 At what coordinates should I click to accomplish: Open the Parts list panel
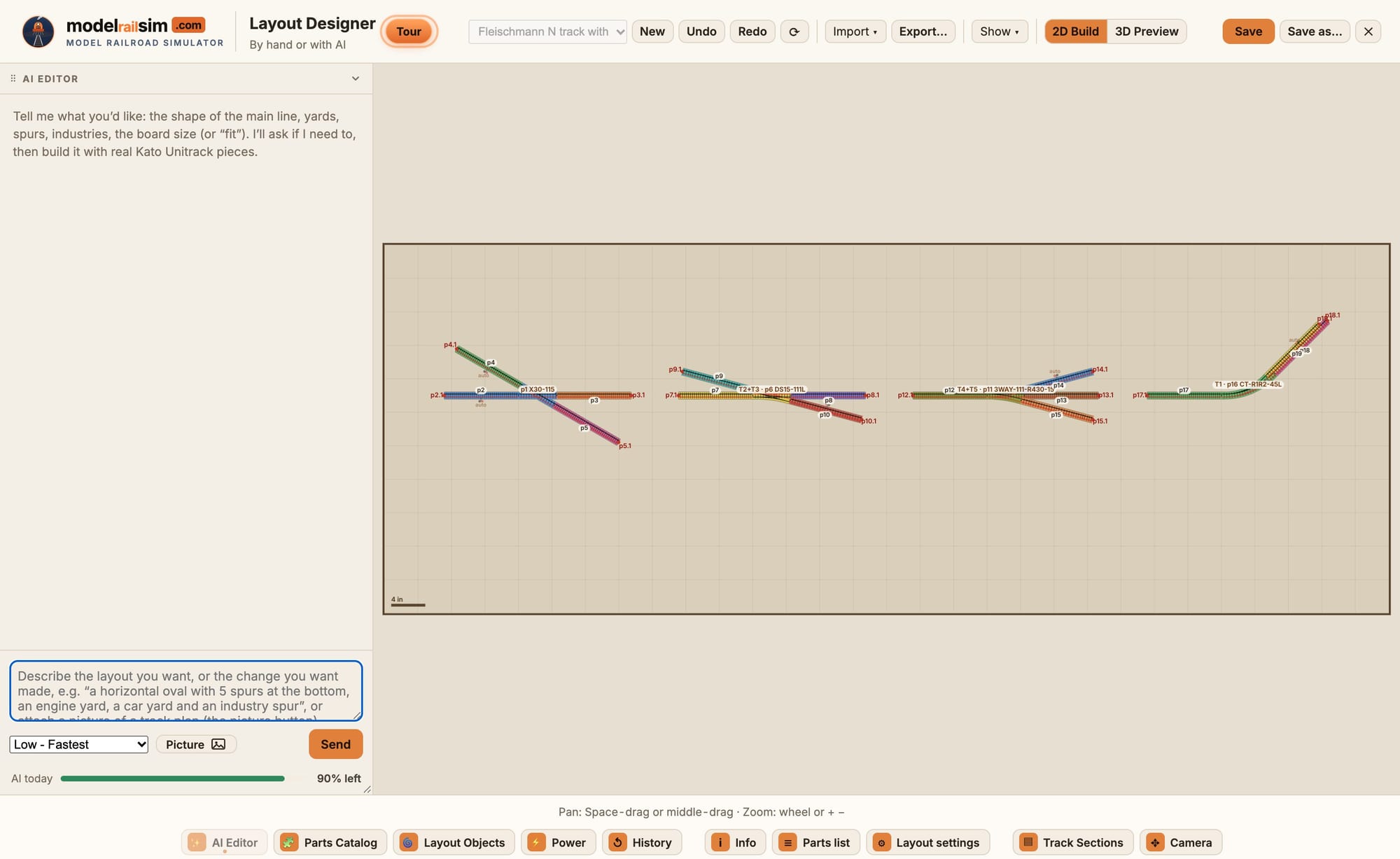tap(816, 842)
